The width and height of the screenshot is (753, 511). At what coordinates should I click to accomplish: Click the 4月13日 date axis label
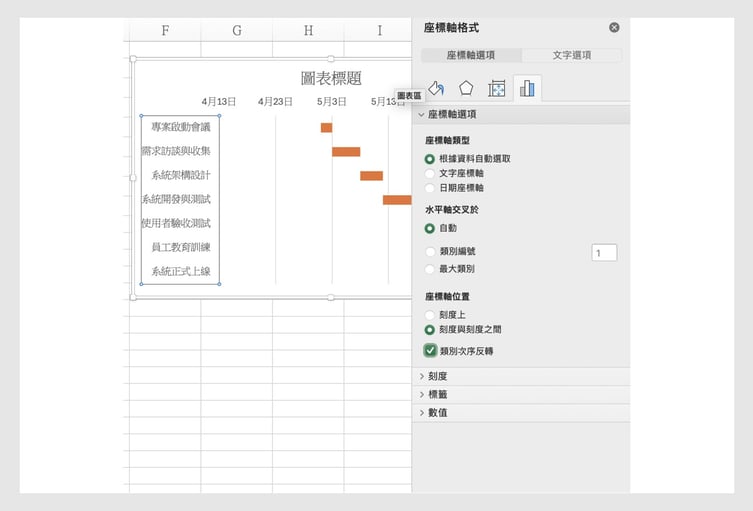[x=219, y=102]
